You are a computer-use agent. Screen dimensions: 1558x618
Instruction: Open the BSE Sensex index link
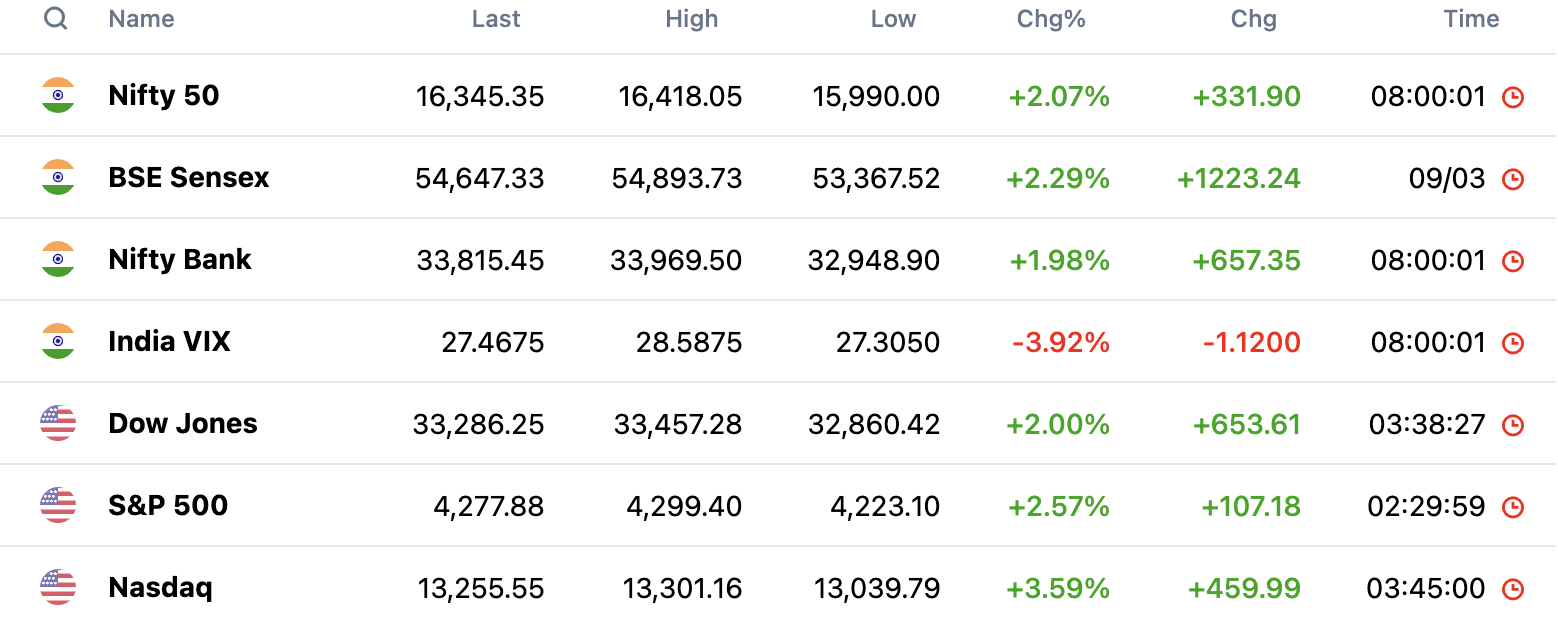pyautogui.click(x=189, y=178)
